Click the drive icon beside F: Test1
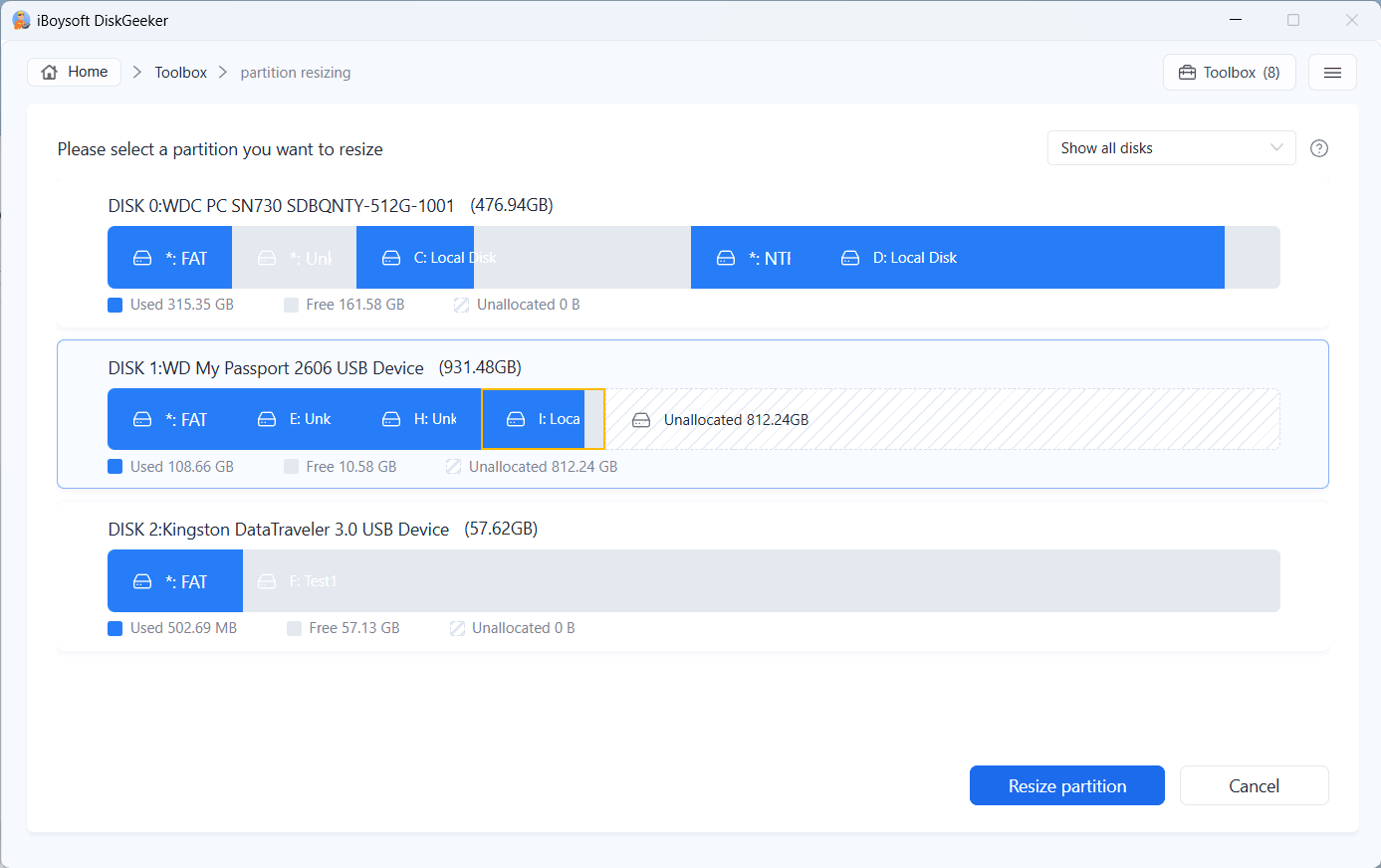 pos(267,581)
